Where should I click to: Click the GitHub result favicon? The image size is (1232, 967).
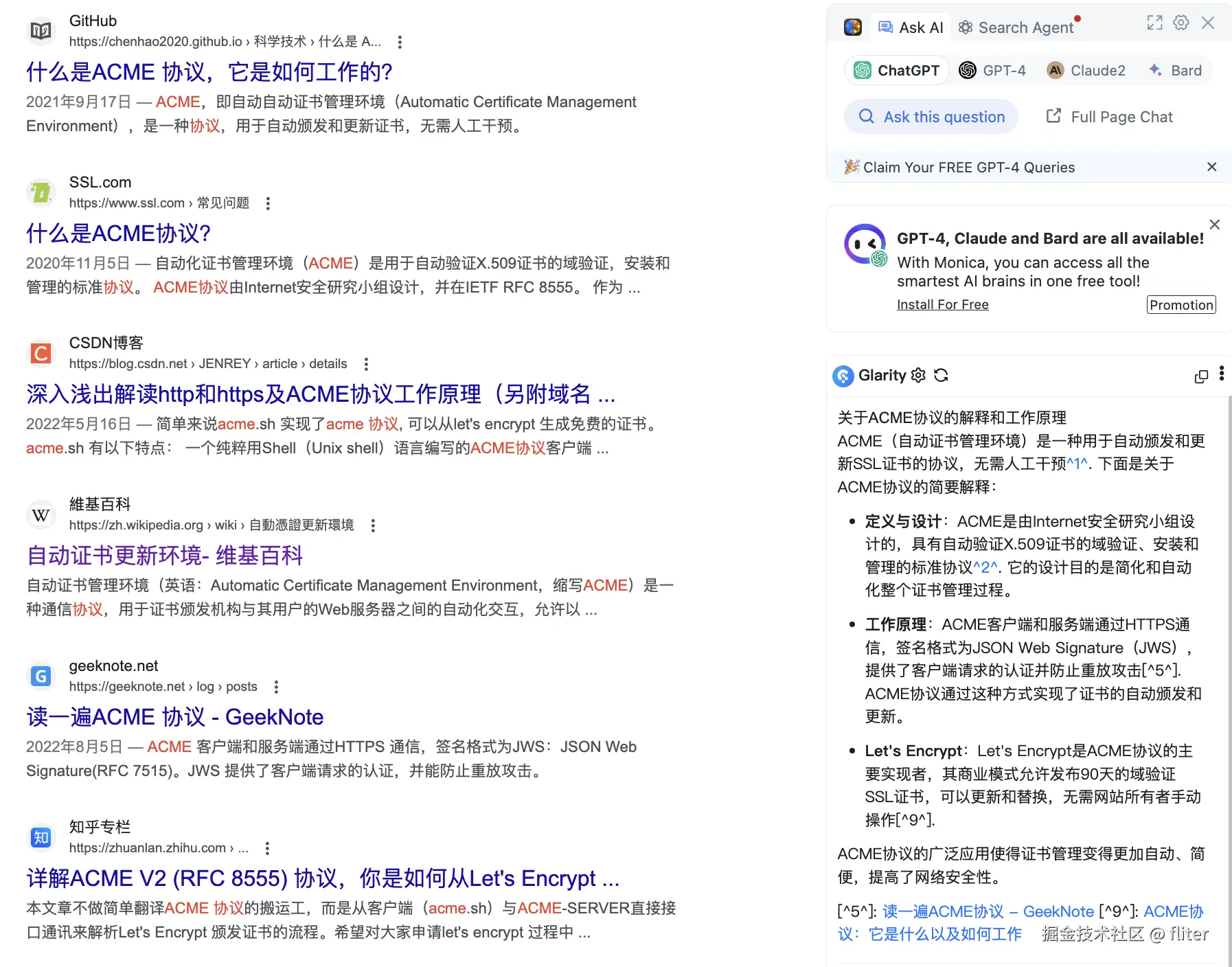click(x=41, y=31)
